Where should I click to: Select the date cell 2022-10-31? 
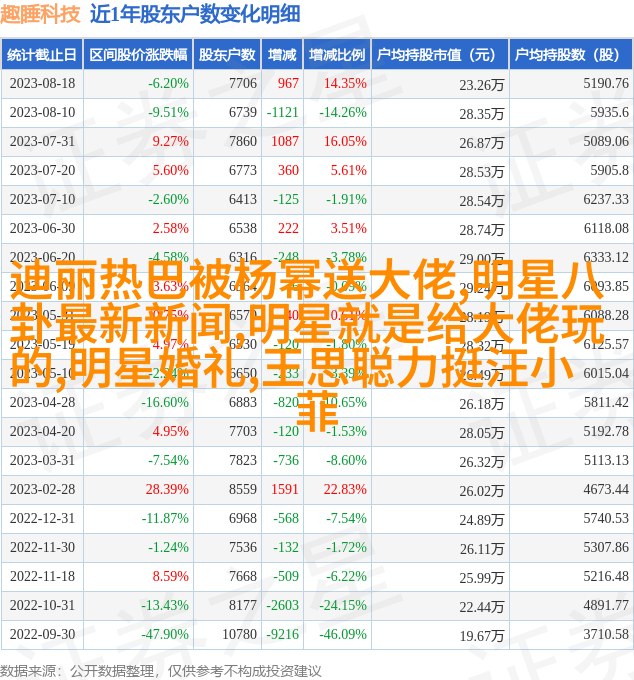coord(42,606)
